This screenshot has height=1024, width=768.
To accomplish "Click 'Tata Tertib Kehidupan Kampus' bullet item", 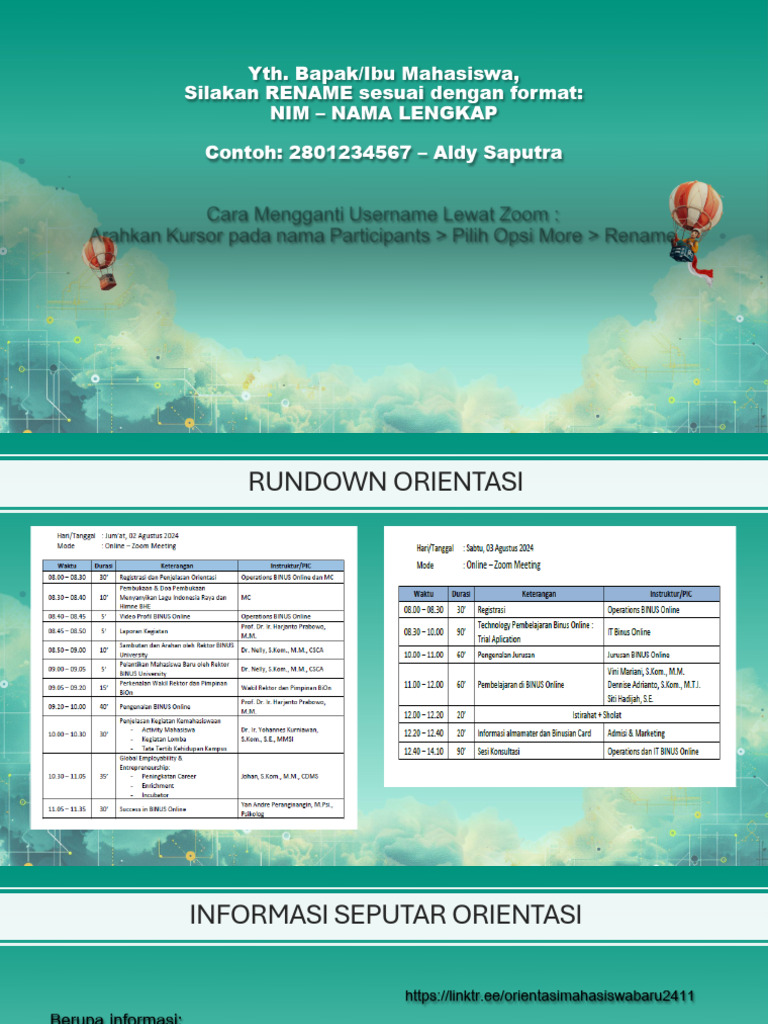I will pyautogui.click(x=184, y=748).
